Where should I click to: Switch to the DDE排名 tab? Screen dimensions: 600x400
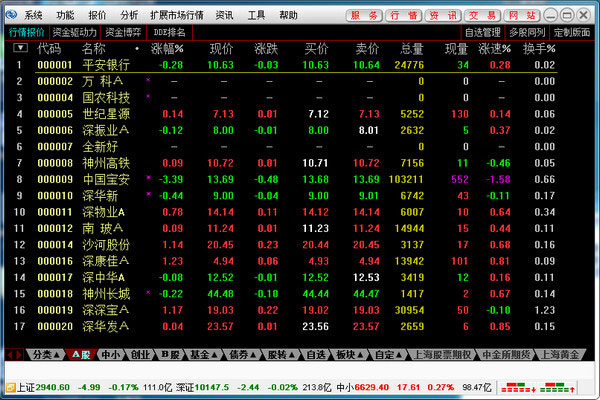(170, 33)
